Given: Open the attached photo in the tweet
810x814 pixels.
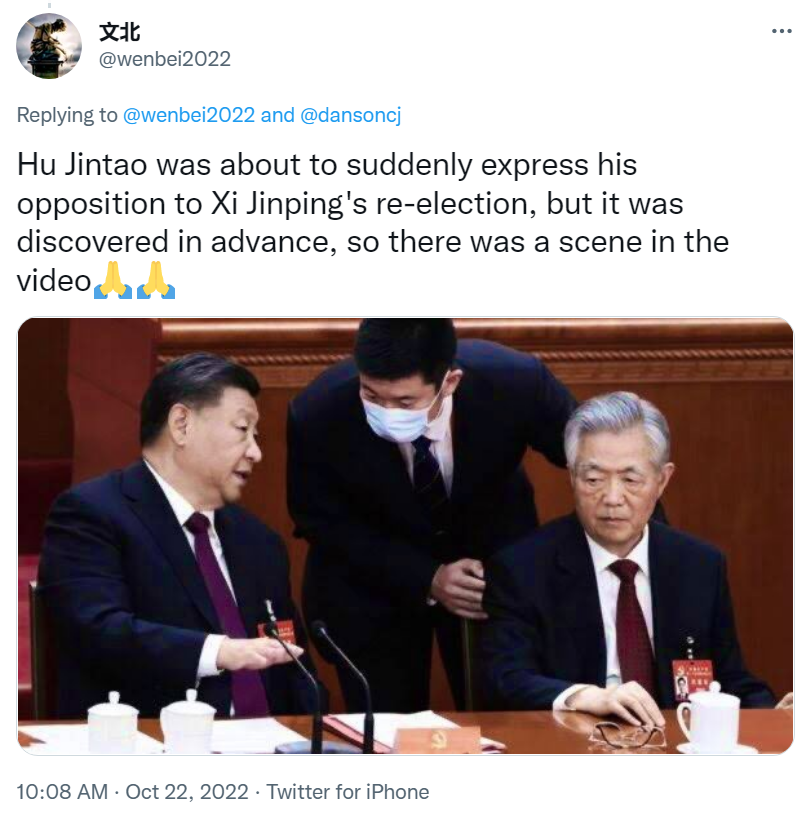Looking at the screenshot, I should point(406,536).
